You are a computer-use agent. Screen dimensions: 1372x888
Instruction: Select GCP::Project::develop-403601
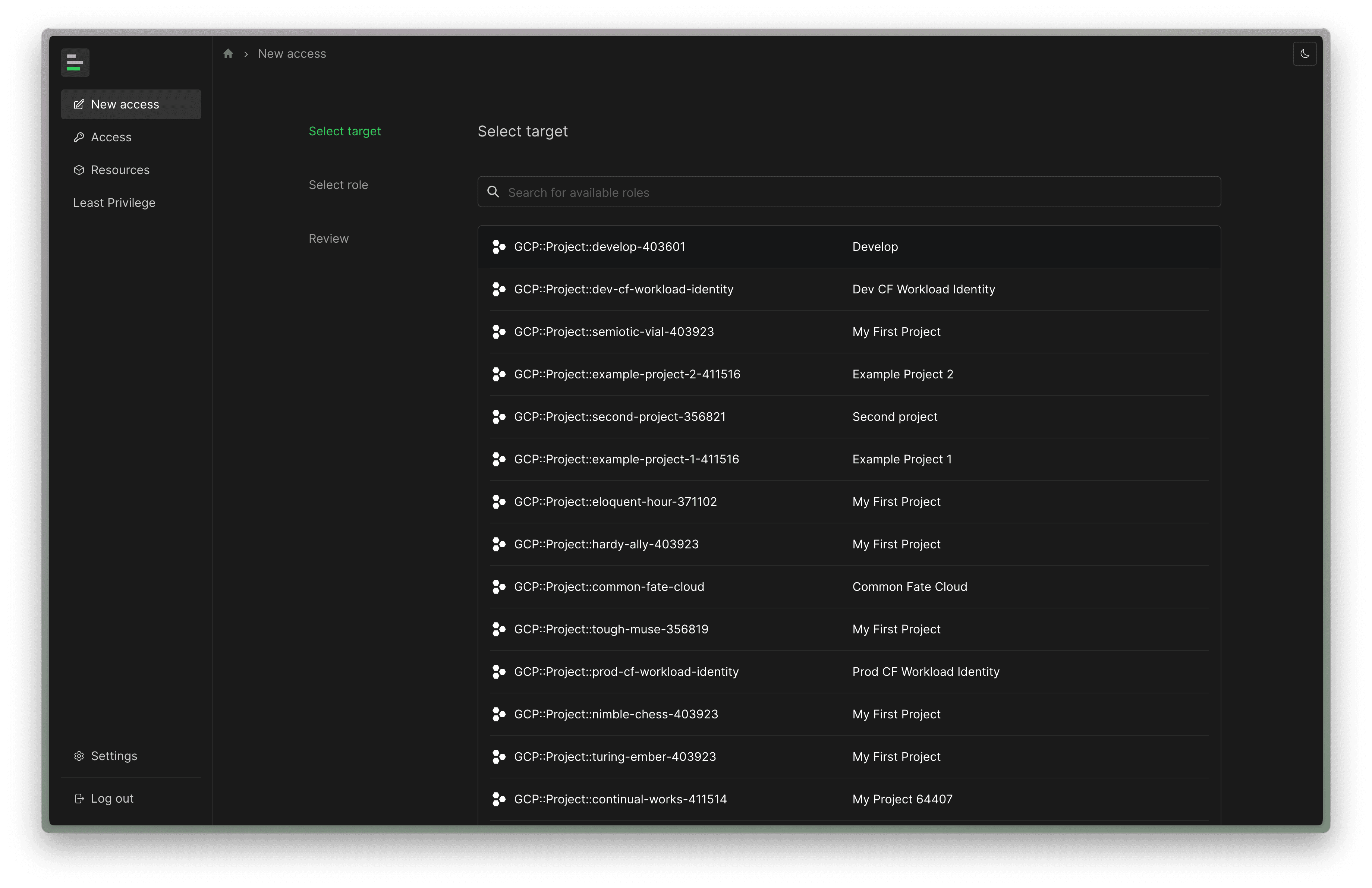click(x=849, y=247)
